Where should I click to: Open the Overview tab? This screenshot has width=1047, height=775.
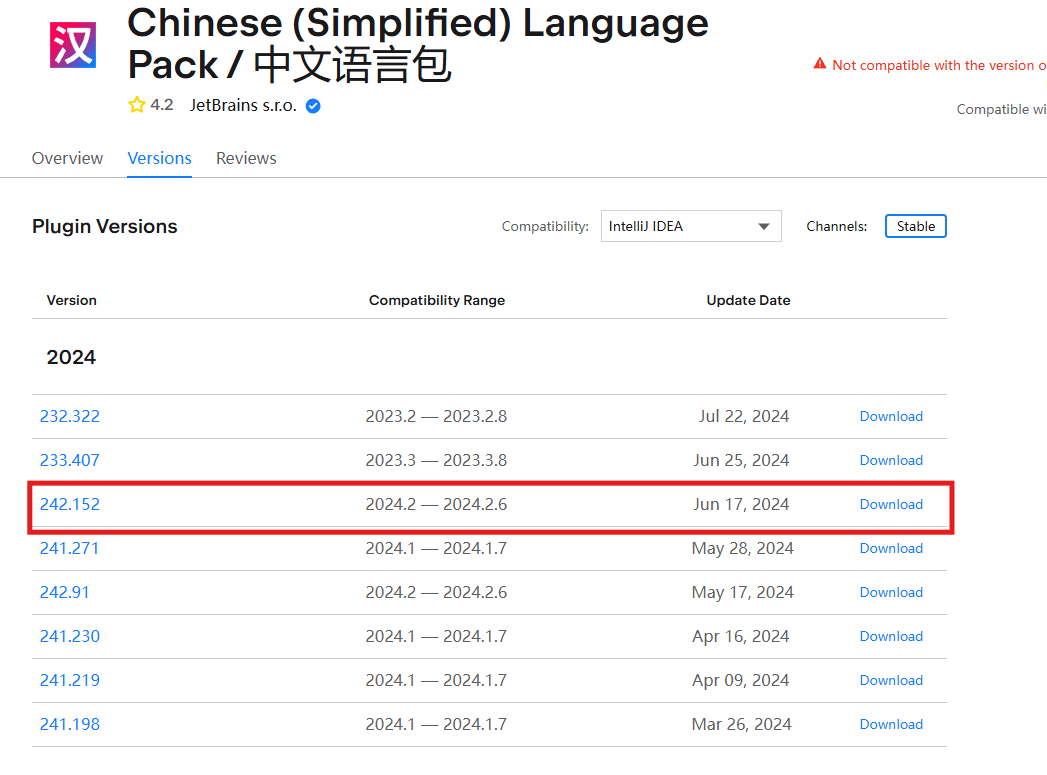coord(67,158)
